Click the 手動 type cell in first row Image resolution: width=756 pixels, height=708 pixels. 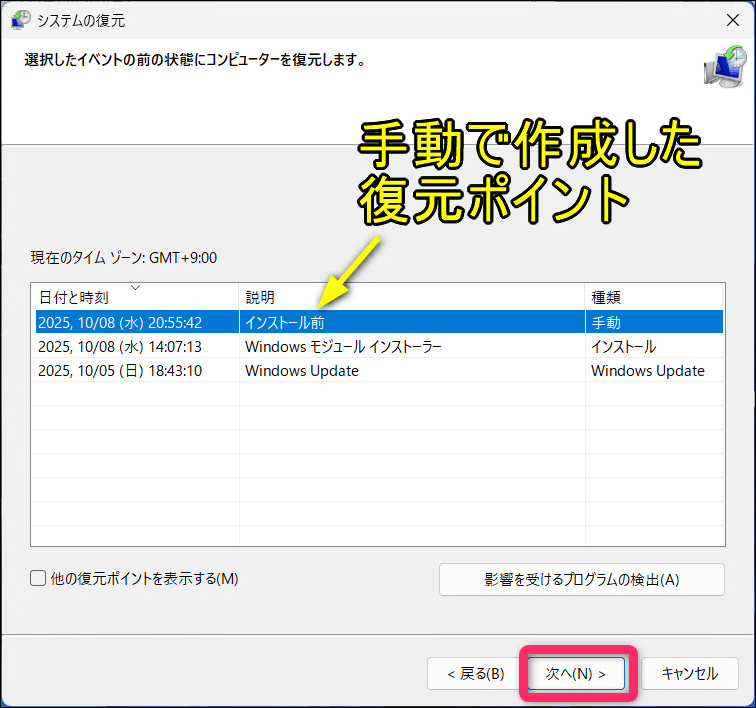click(x=606, y=322)
